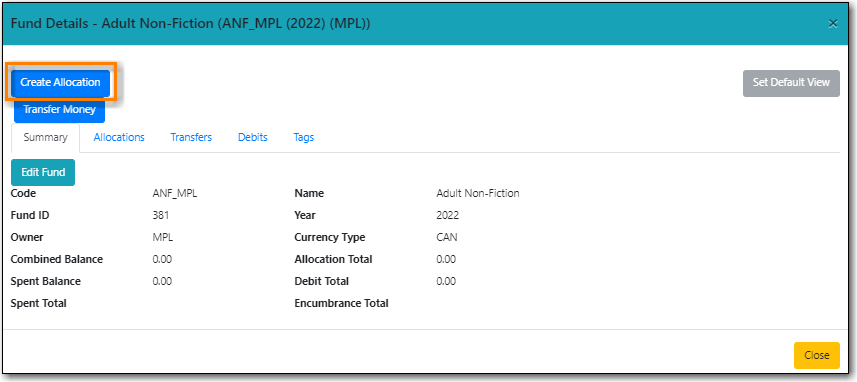Click the Spent Total label

39,303
